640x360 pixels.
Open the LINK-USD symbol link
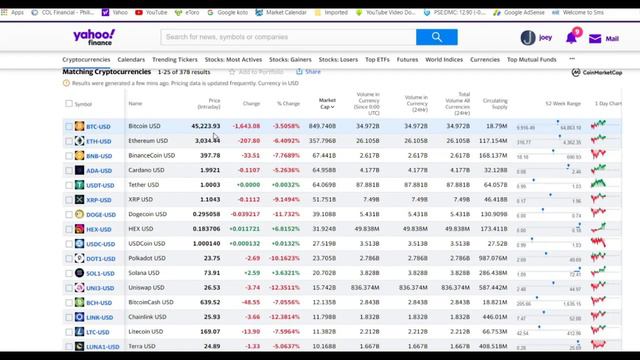100,318
